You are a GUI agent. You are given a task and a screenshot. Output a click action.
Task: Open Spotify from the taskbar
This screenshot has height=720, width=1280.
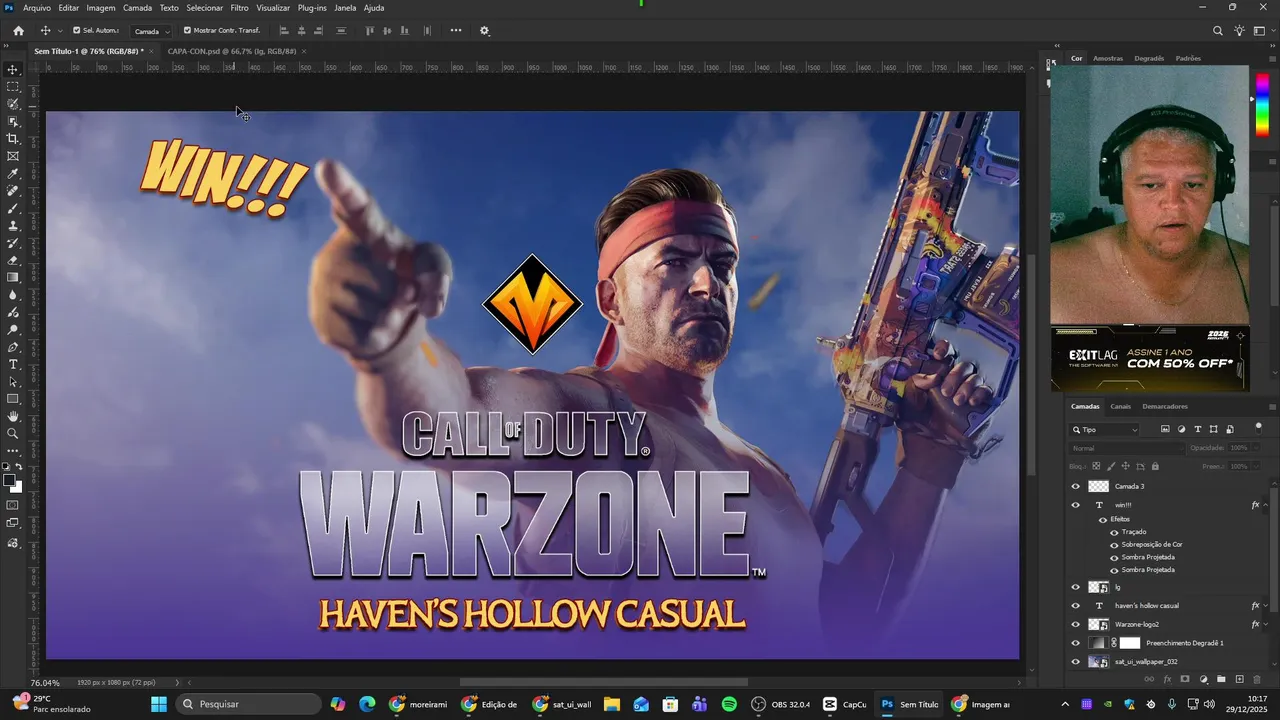(729, 704)
